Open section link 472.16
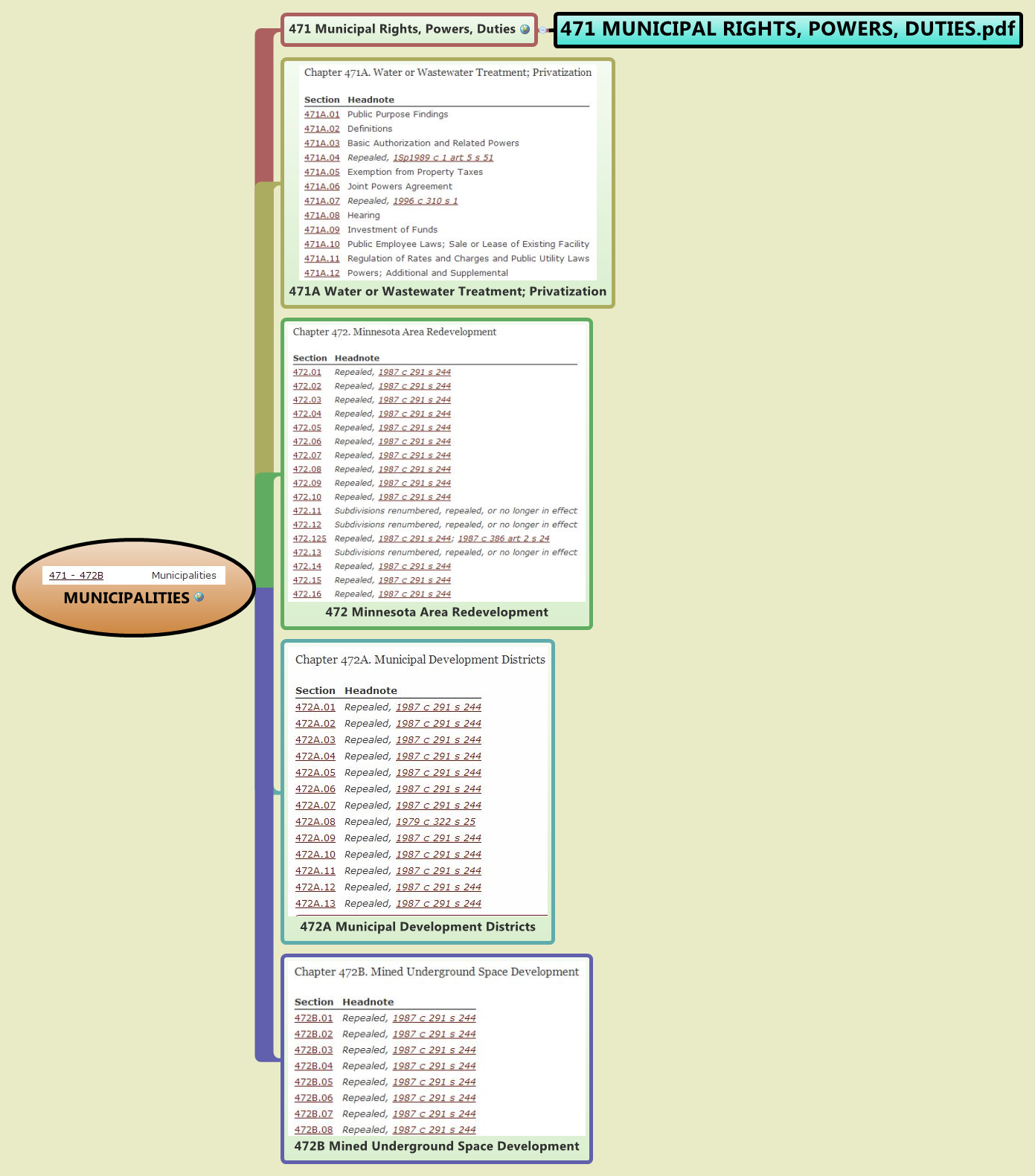This screenshot has width=1035, height=1176. 307,594
